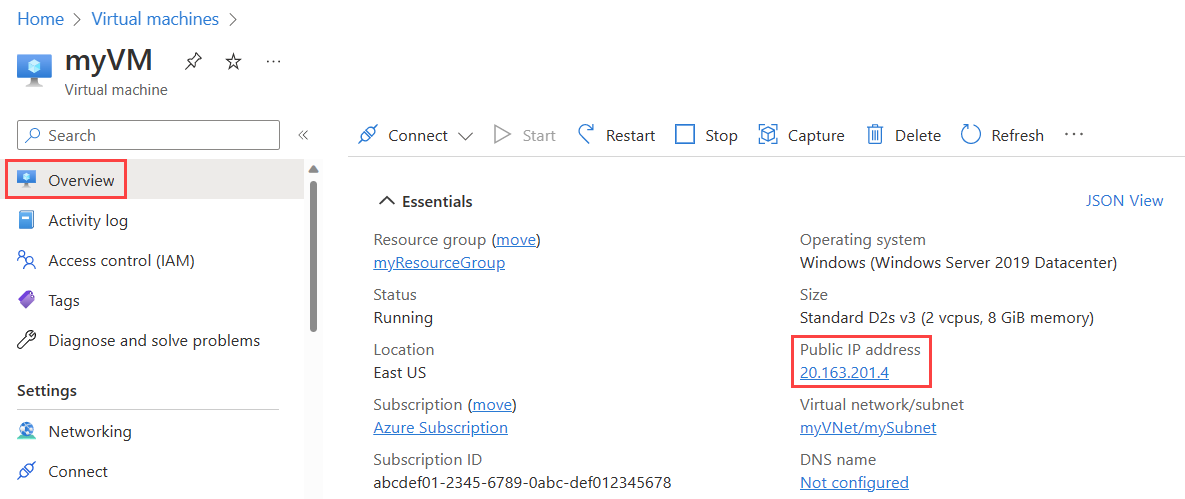
Task: Click the disabled Start play icon
Action: (503, 135)
